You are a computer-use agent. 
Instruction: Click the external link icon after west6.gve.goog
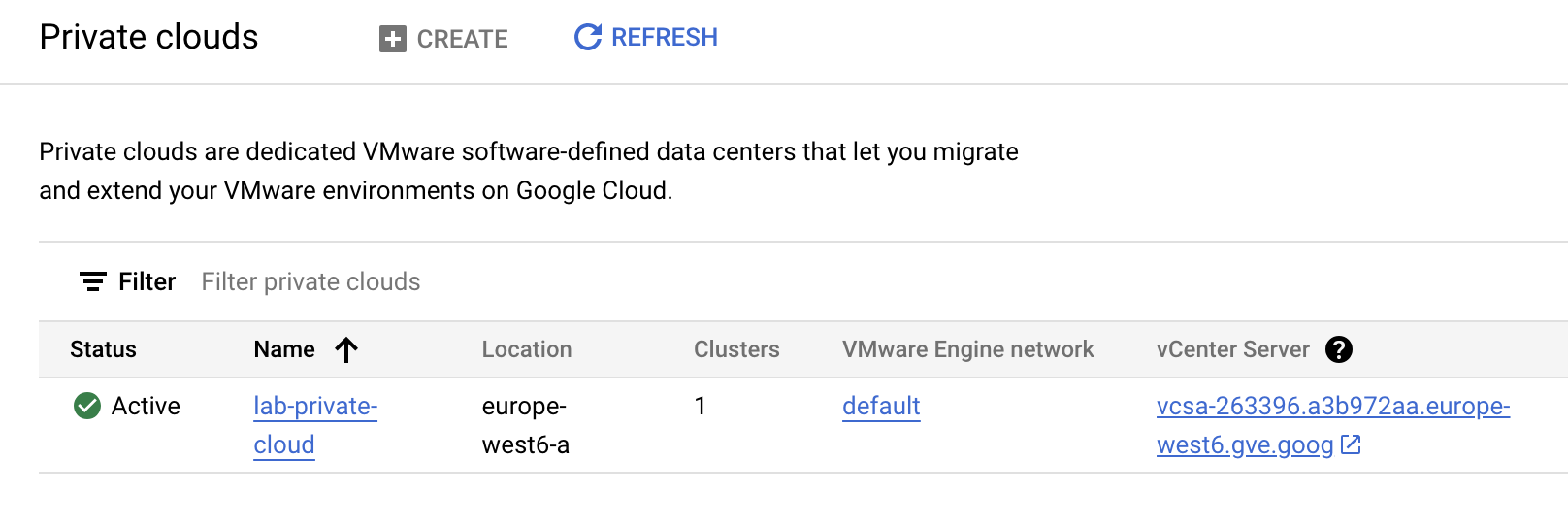click(x=1351, y=444)
